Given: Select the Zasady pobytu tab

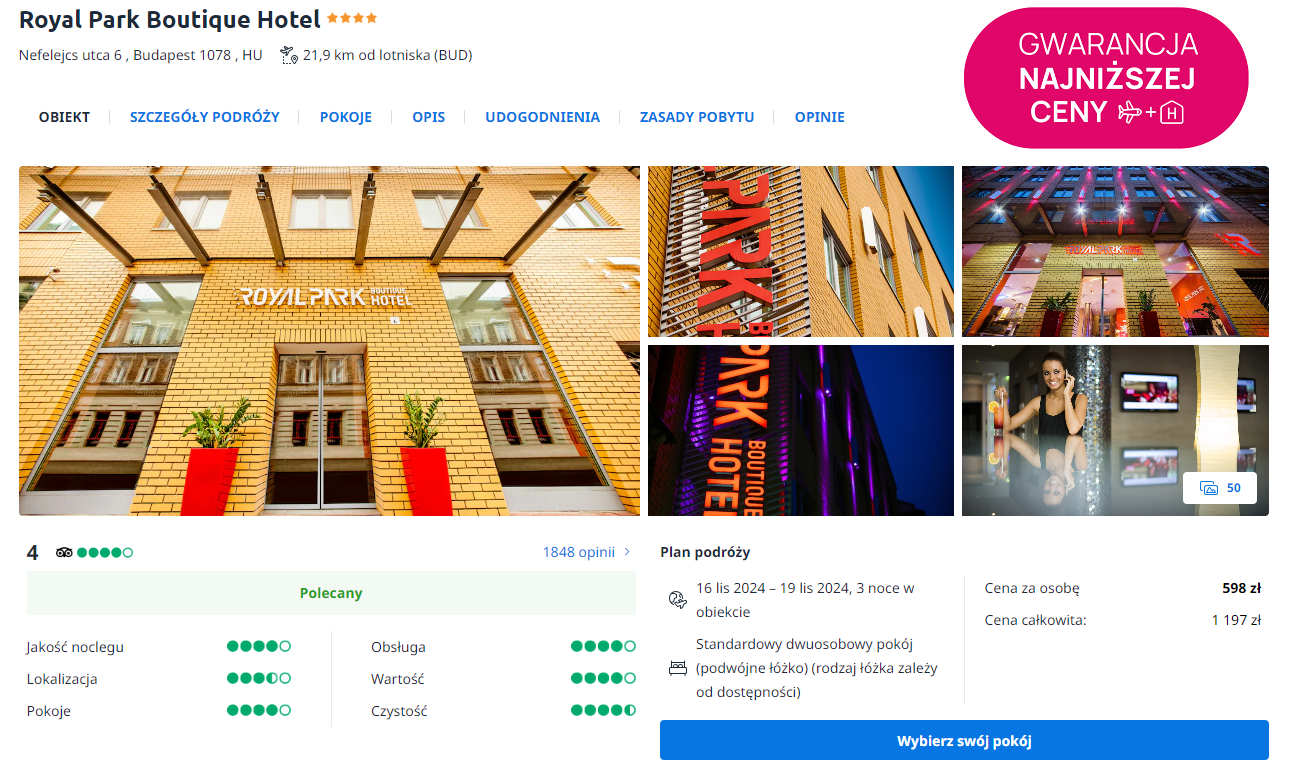Looking at the screenshot, I should pyautogui.click(x=696, y=117).
